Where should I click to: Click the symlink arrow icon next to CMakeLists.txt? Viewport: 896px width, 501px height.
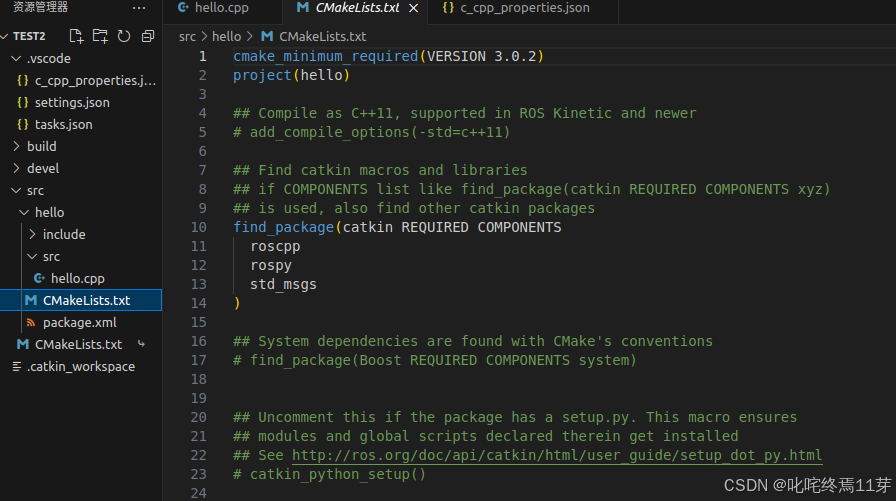pos(141,344)
